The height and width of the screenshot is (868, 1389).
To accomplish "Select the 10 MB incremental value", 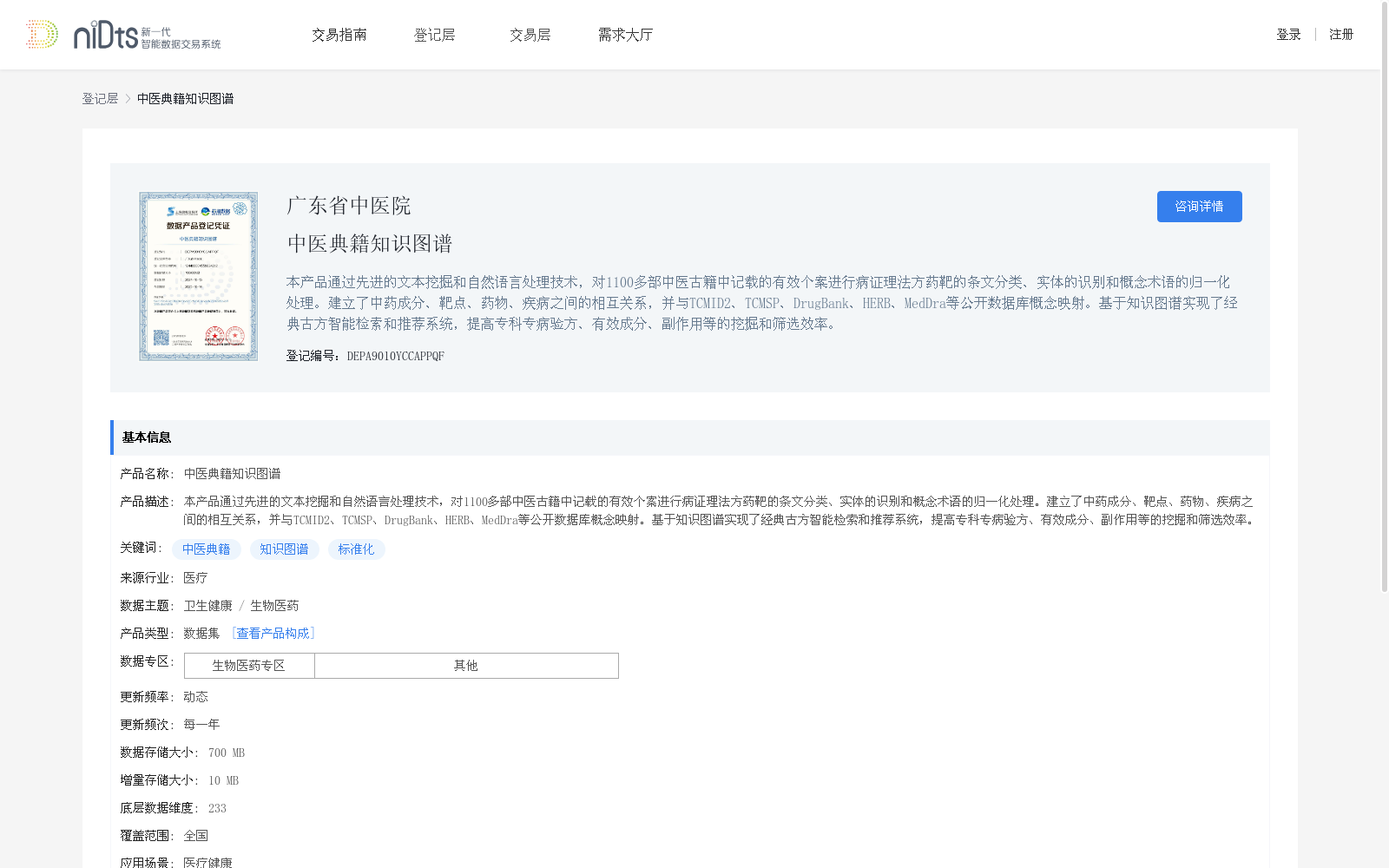I will (223, 780).
